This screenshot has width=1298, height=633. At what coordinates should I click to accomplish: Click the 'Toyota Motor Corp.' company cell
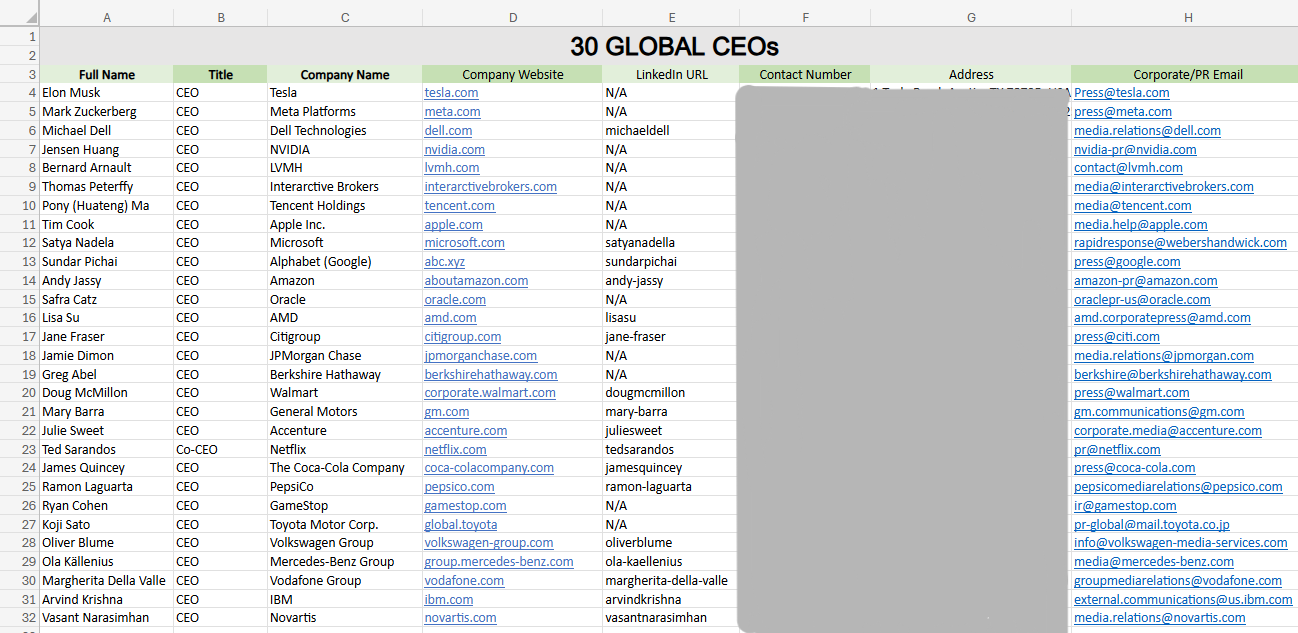(x=345, y=524)
